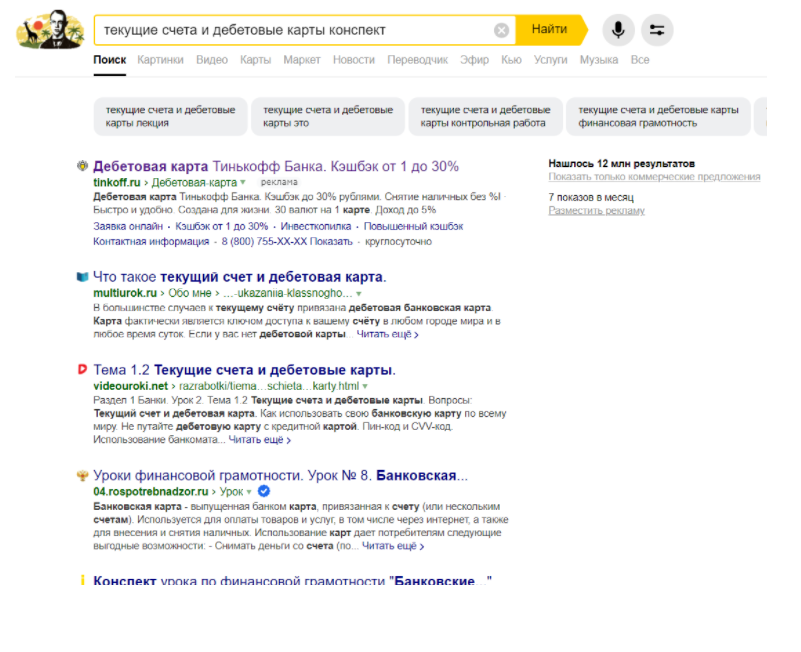Open the Tinkoff 'Дебетовая карта' ad title

276,166
